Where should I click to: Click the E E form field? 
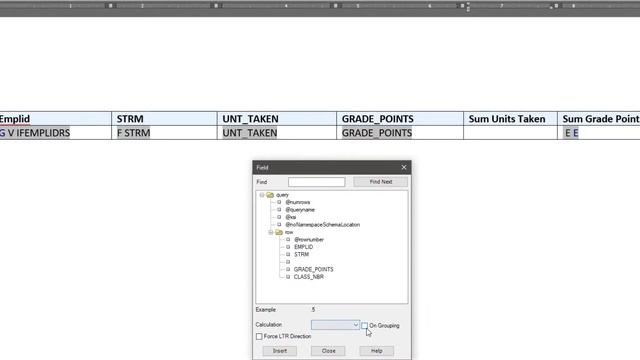[571, 133]
